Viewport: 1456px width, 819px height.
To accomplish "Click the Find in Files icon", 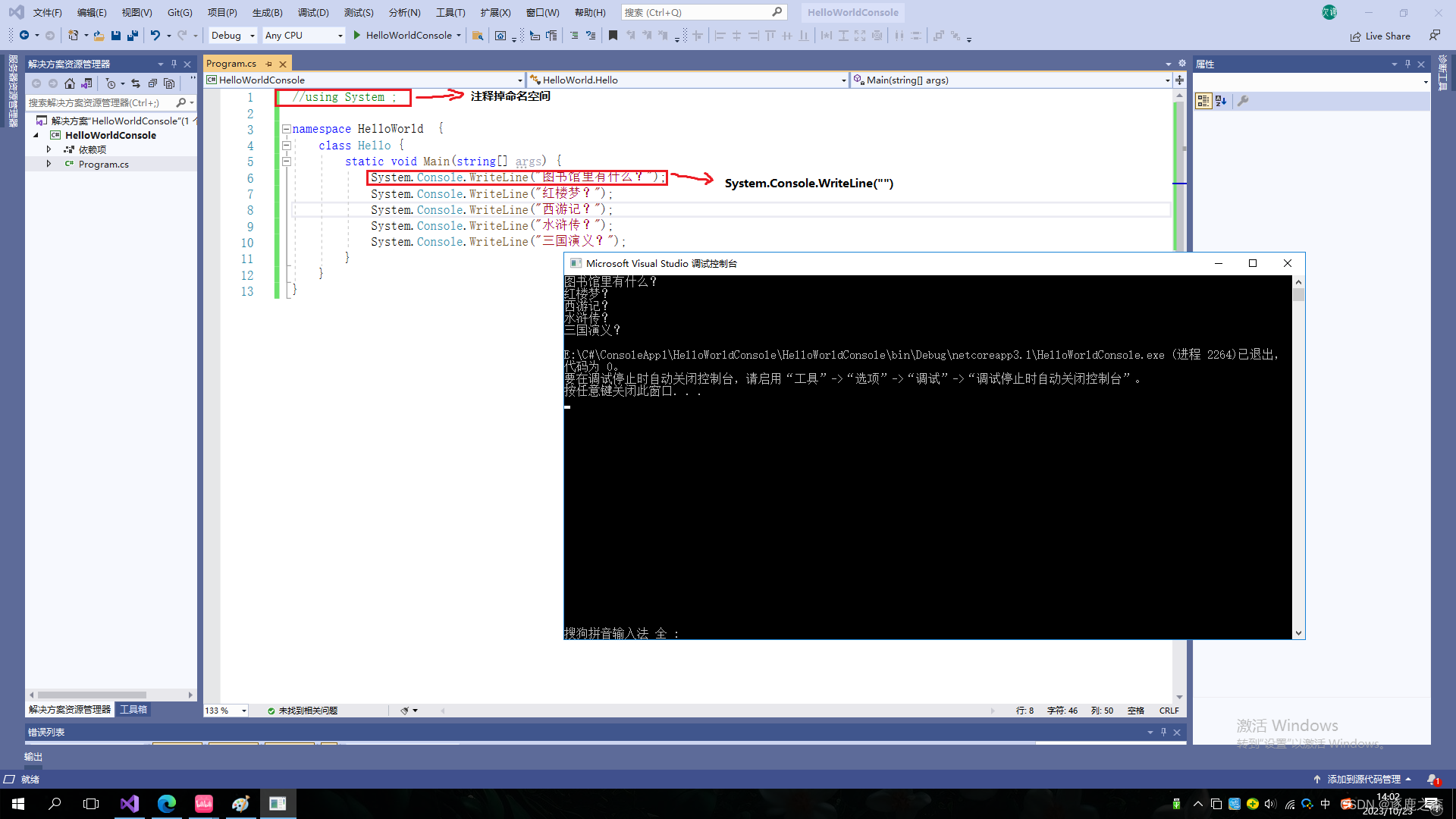I will coord(478,36).
